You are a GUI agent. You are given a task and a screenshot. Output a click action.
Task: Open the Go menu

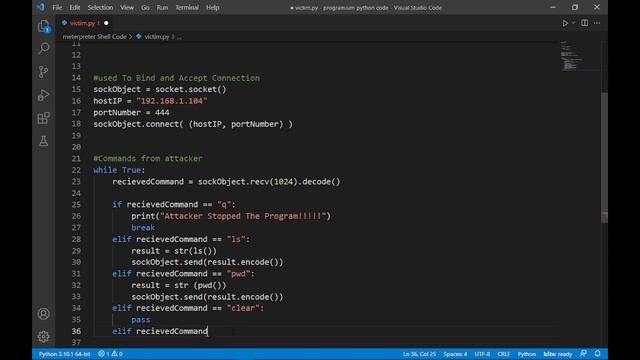(145, 7)
